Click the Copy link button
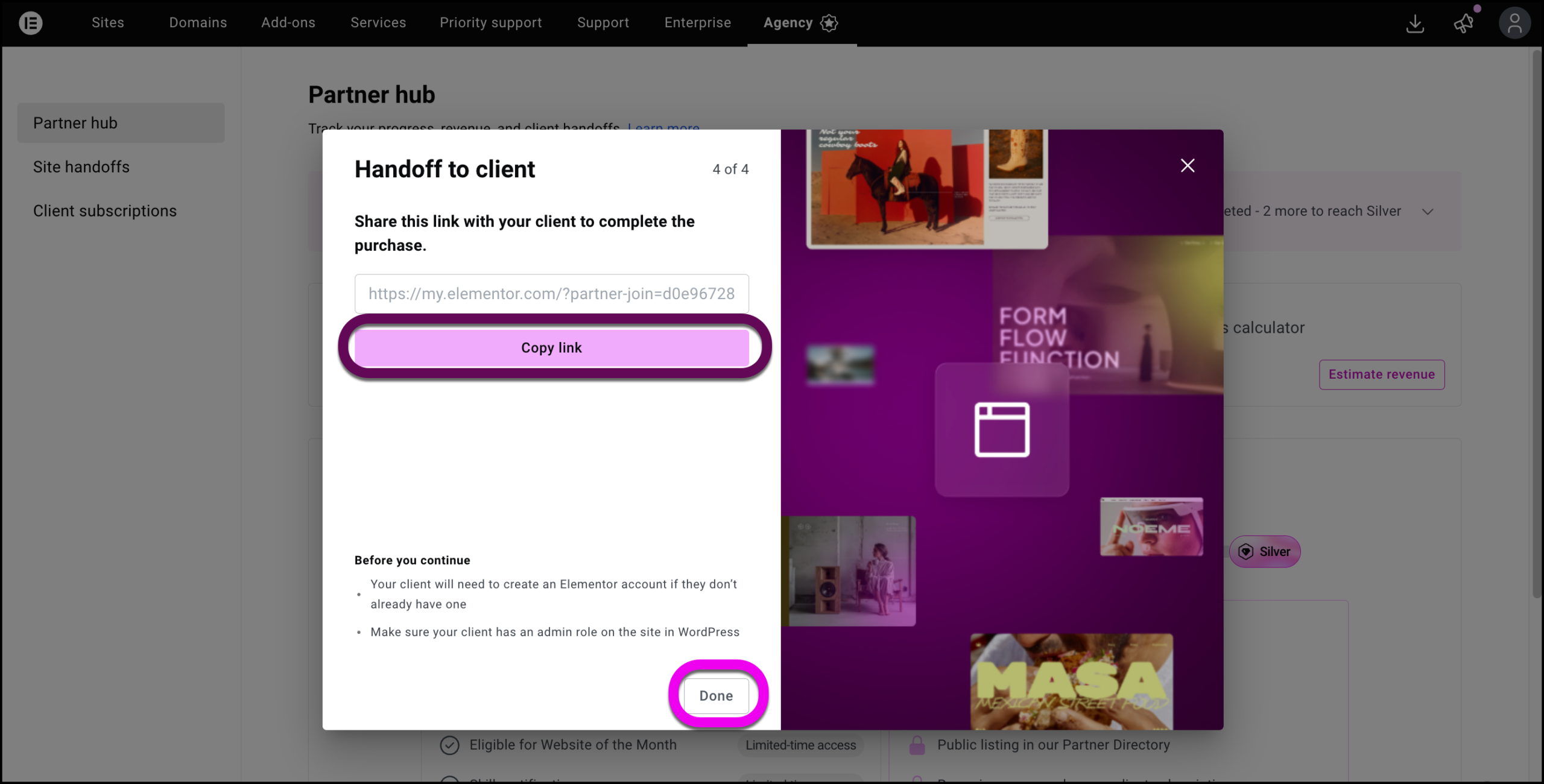This screenshot has width=1544, height=784. click(x=551, y=347)
